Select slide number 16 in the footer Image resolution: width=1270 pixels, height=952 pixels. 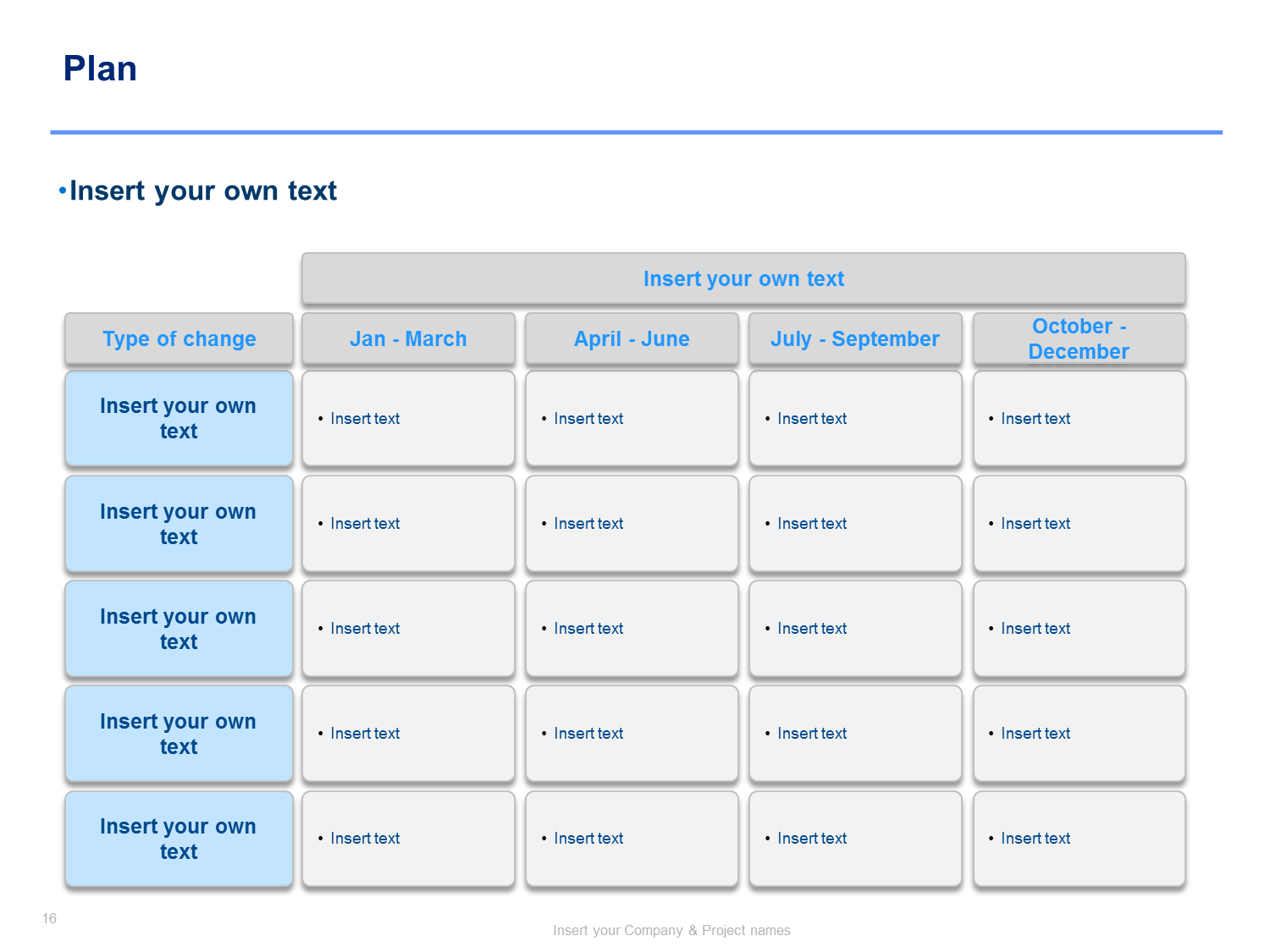[x=49, y=918]
